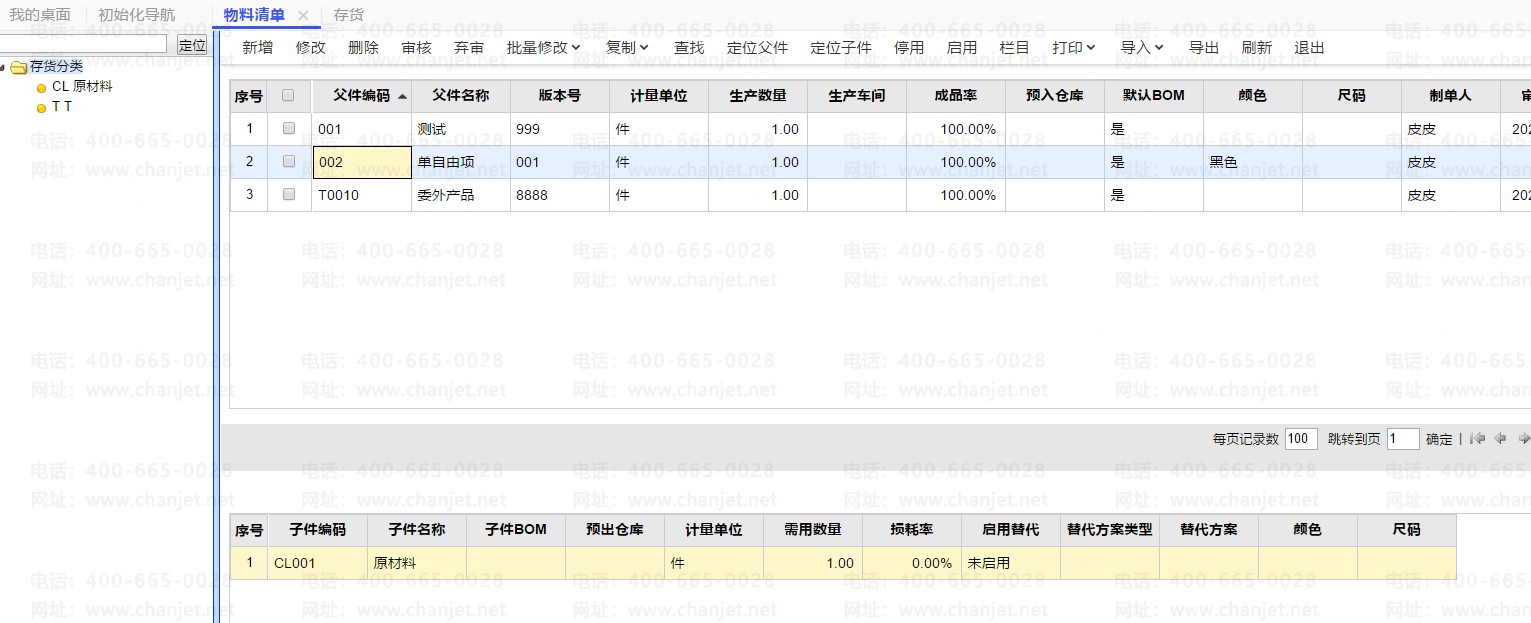
Task: Collapse the 存货分类 tree triangle
Action: (x=4, y=68)
